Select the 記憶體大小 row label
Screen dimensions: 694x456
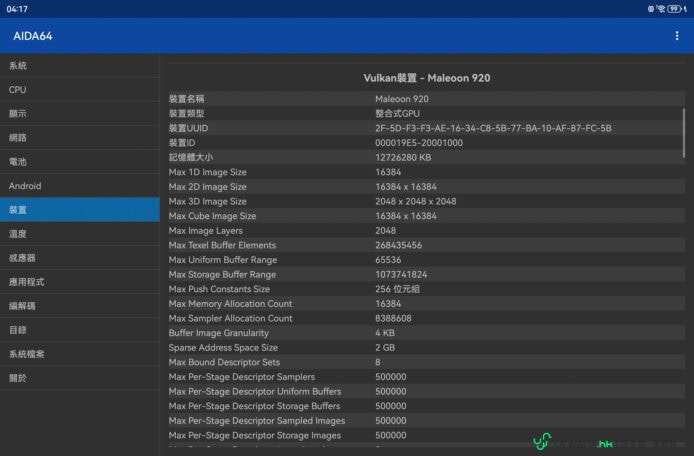191,157
